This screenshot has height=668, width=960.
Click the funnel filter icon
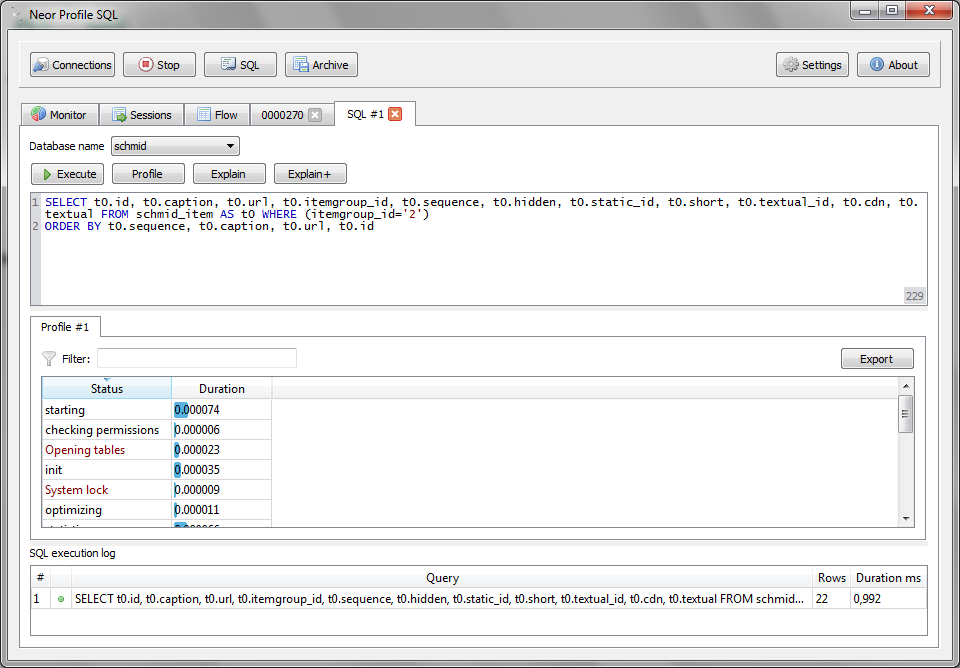click(x=49, y=359)
